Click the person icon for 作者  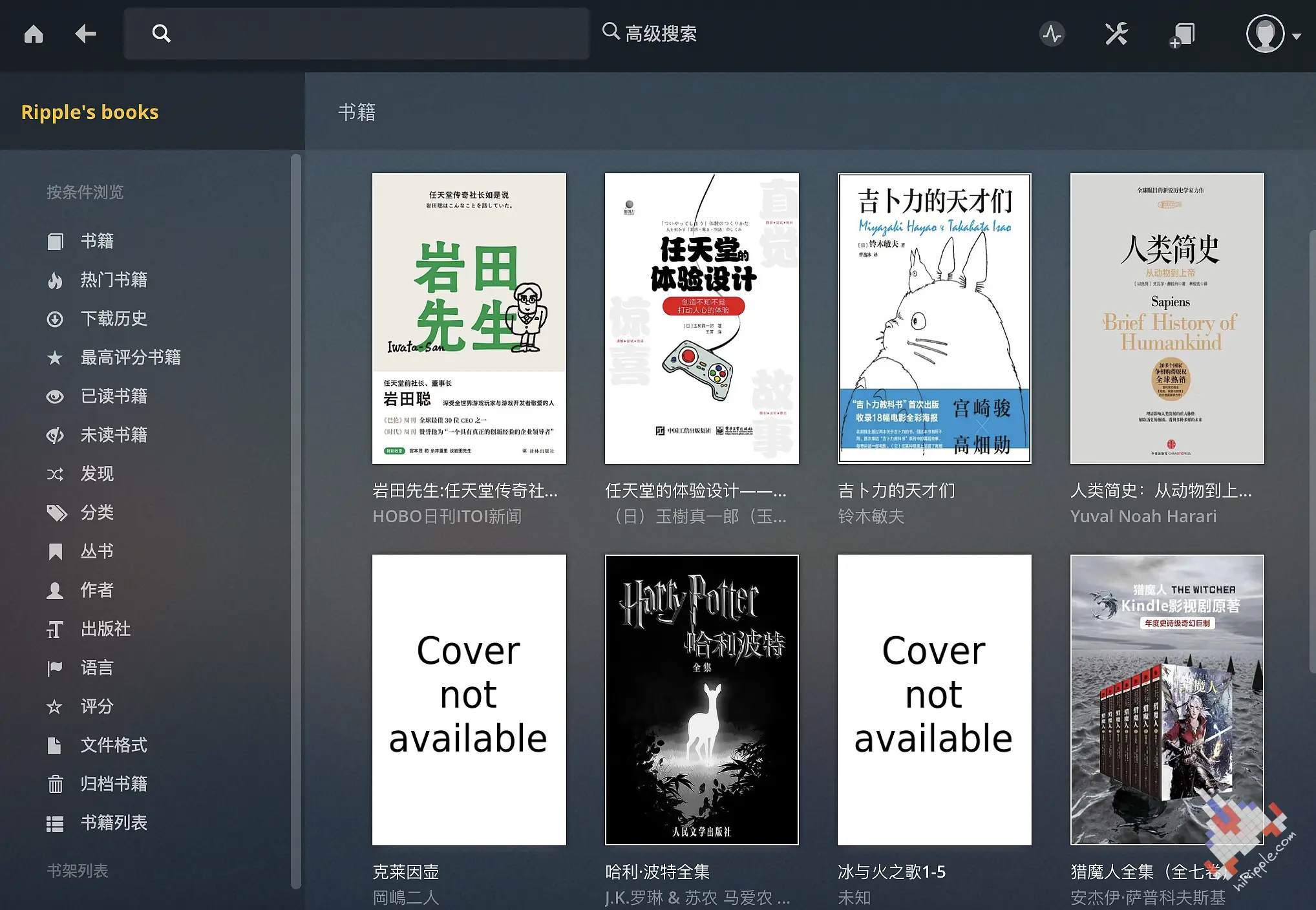click(56, 590)
